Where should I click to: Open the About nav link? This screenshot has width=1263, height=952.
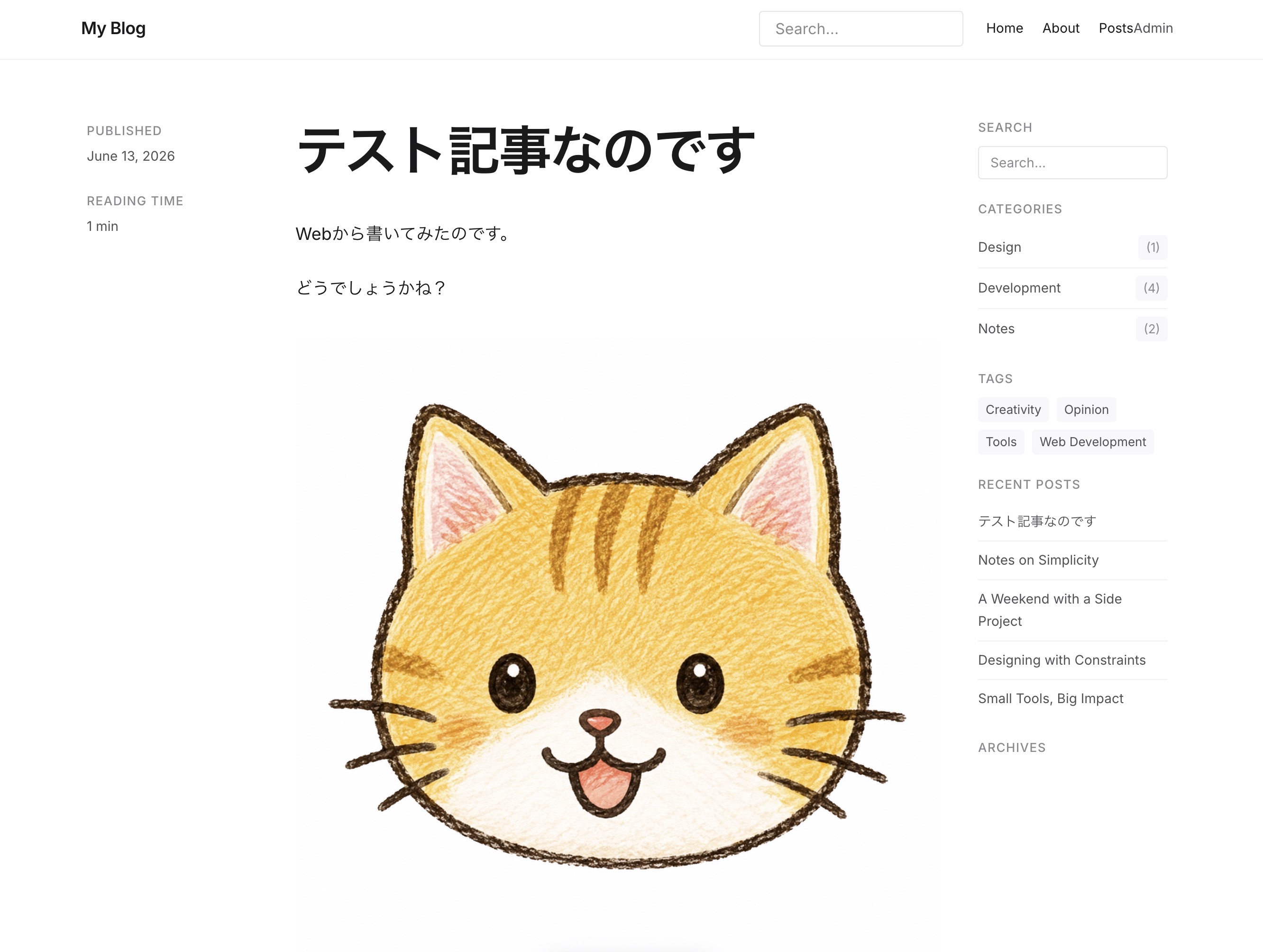[1060, 28]
